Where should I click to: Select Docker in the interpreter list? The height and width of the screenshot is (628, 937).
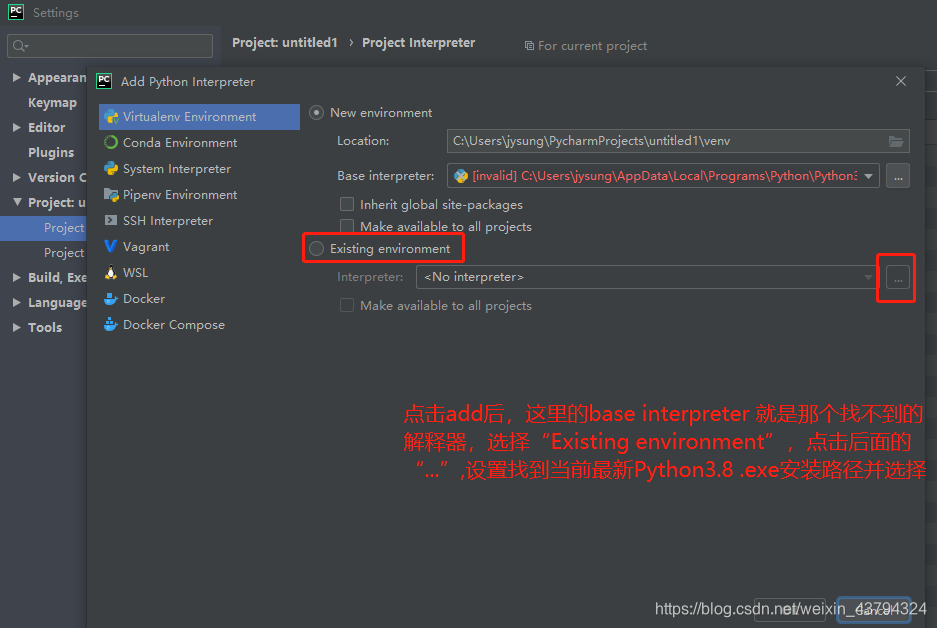199,298
